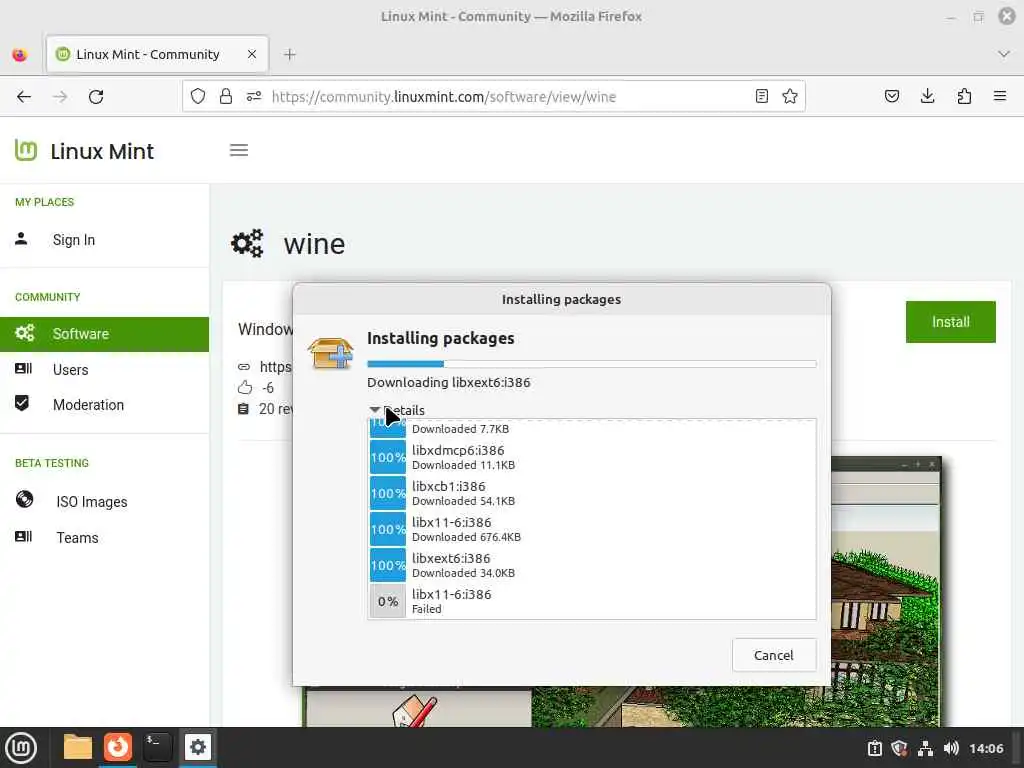This screenshot has height=768, width=1024.
Task: Click the Downloaded 676.4KB libx11-6 entry
Action: click(592, 529)
